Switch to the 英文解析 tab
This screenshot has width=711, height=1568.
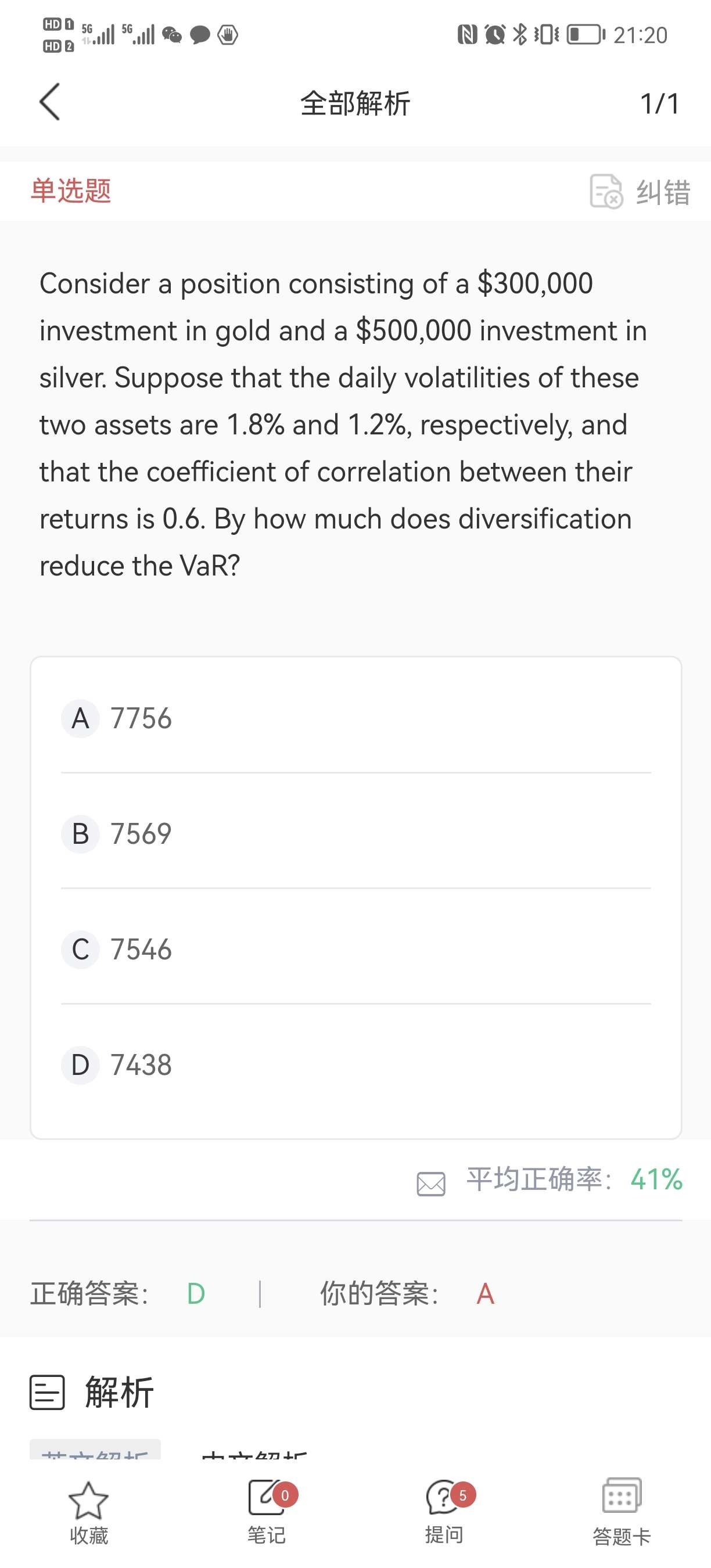(x=96, y=1452)
